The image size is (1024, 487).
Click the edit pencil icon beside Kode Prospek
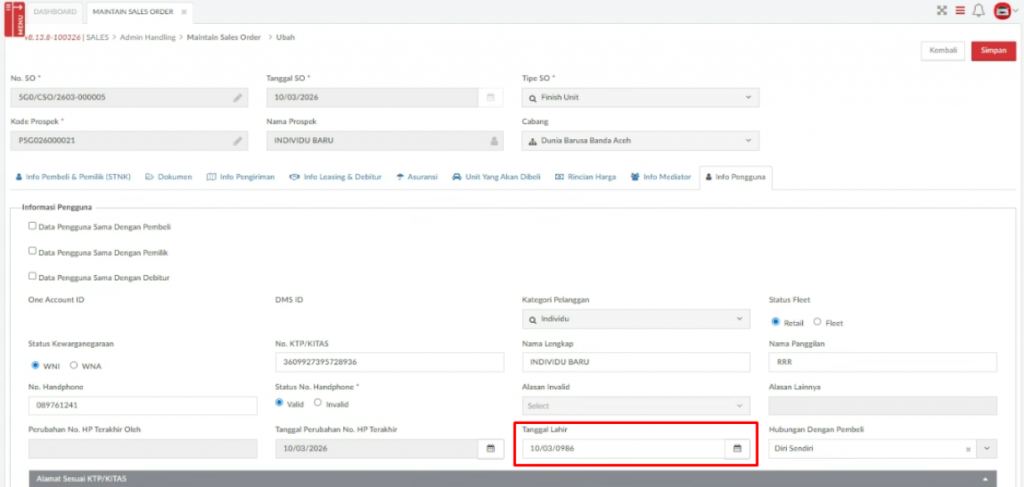[x=238, y=141]
